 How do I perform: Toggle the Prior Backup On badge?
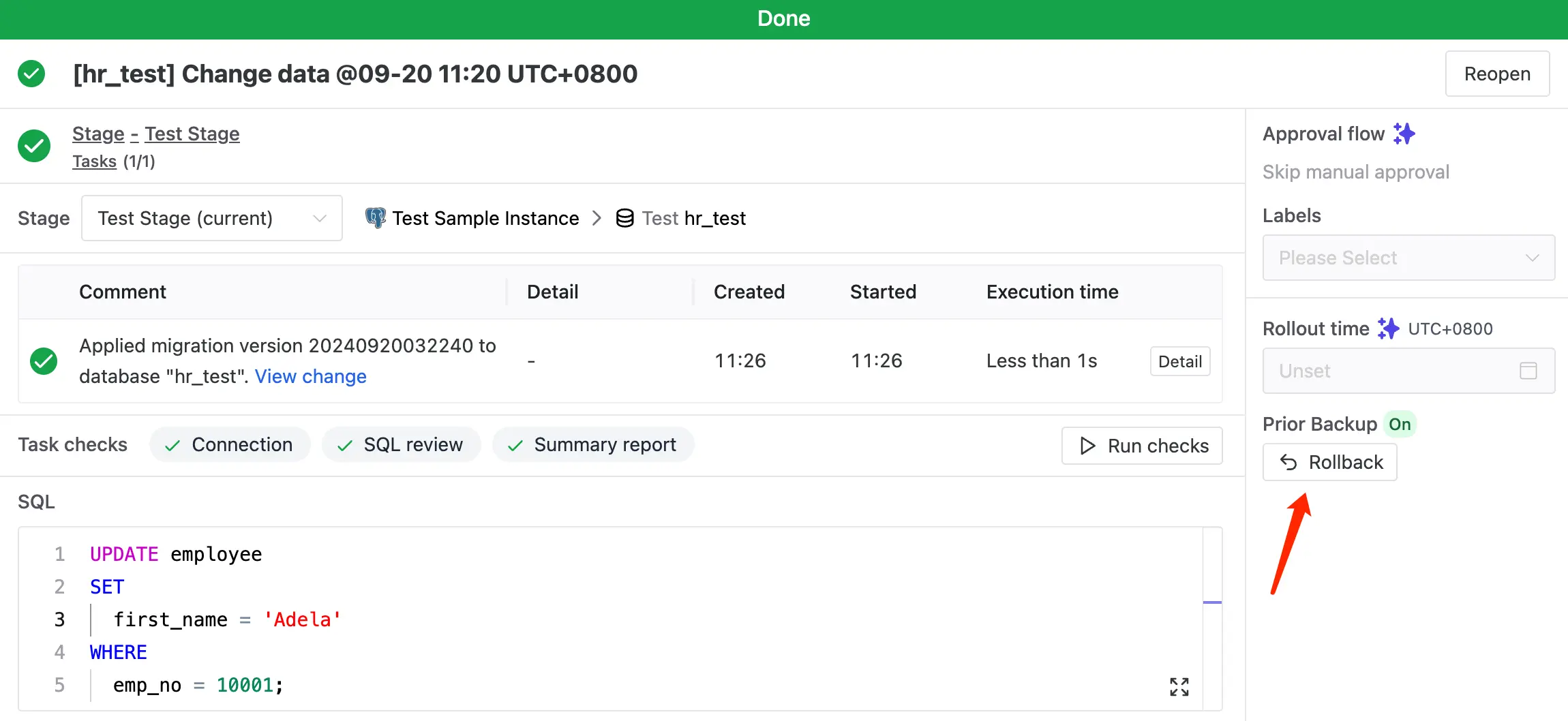(x=1400, y=424)
